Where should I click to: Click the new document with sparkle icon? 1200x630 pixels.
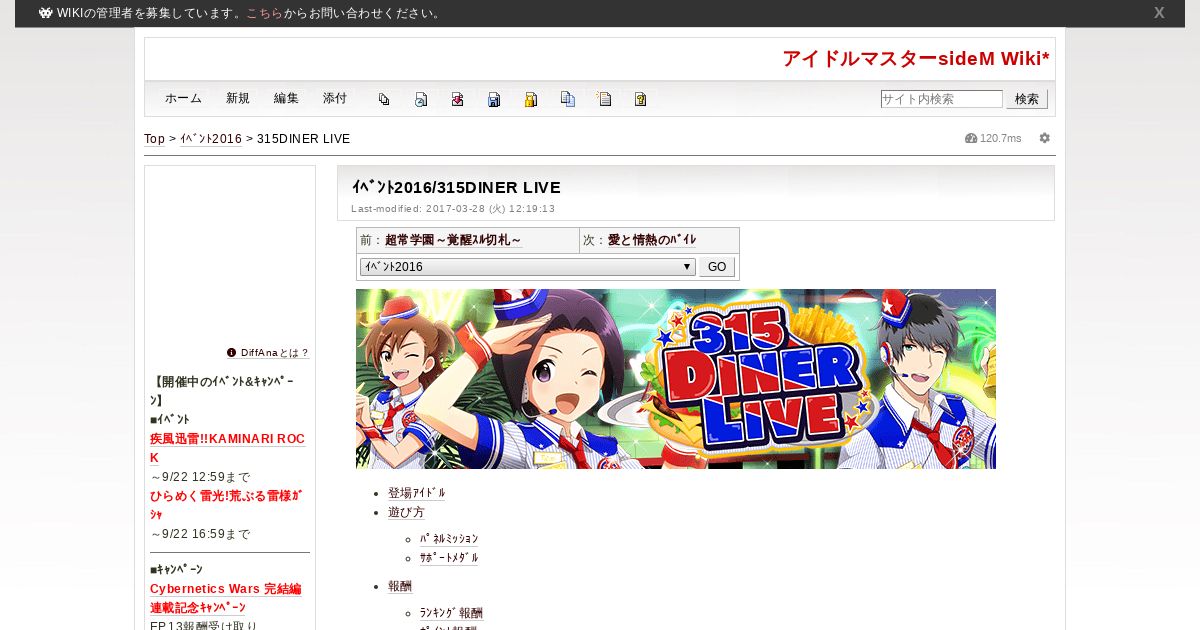tap(604, 99)
